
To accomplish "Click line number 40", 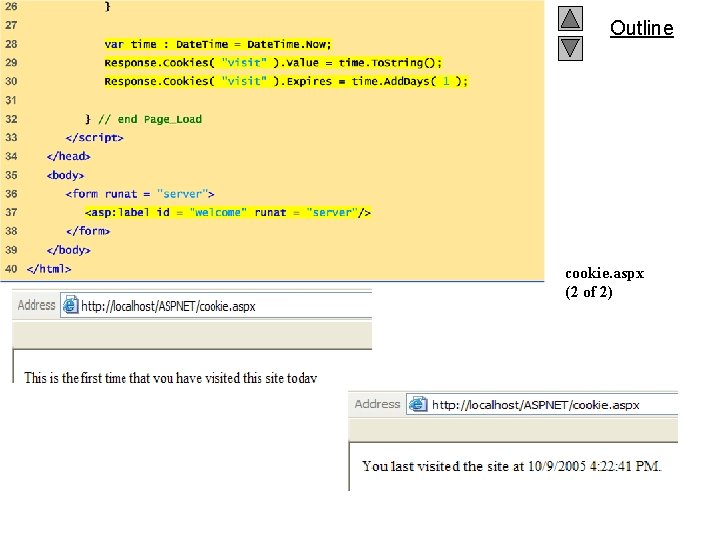I will [11, 269].
